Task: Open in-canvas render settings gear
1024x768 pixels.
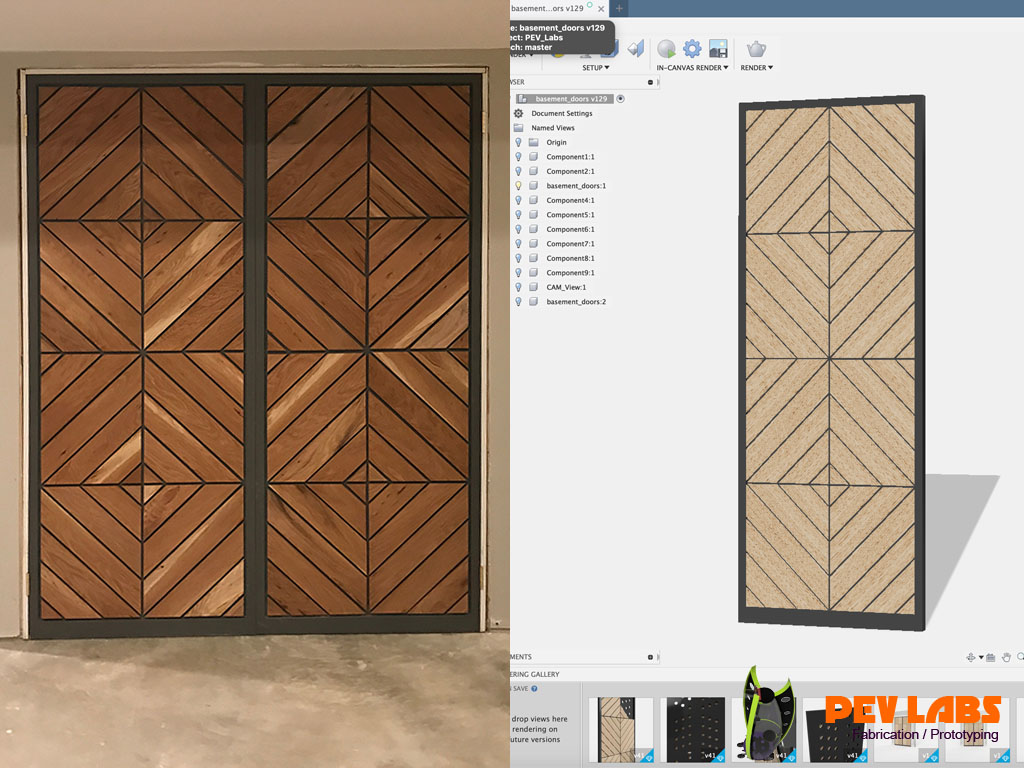Action: point(692,48)
